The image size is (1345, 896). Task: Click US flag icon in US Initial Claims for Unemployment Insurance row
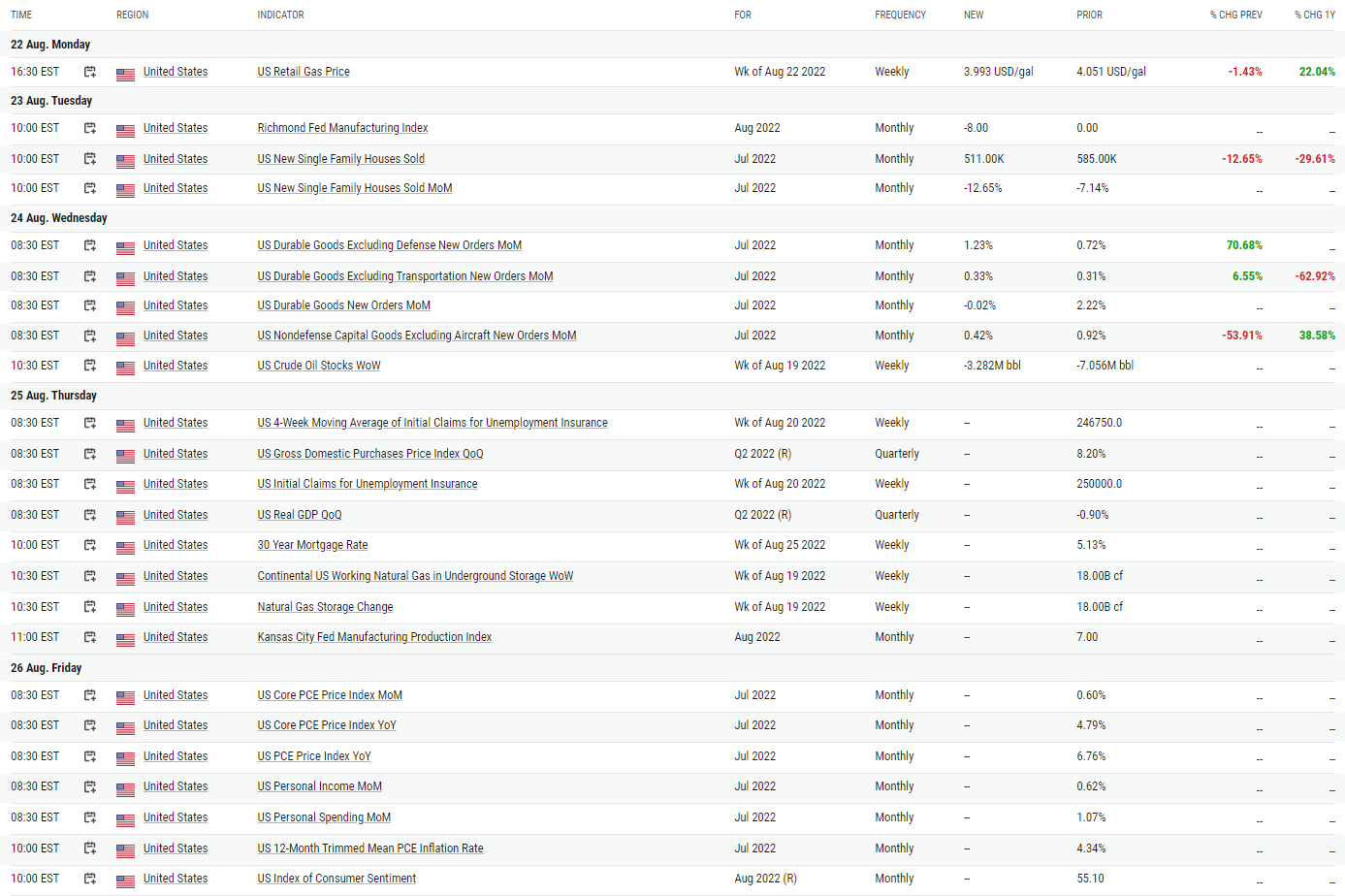click(x=125, y=486)
